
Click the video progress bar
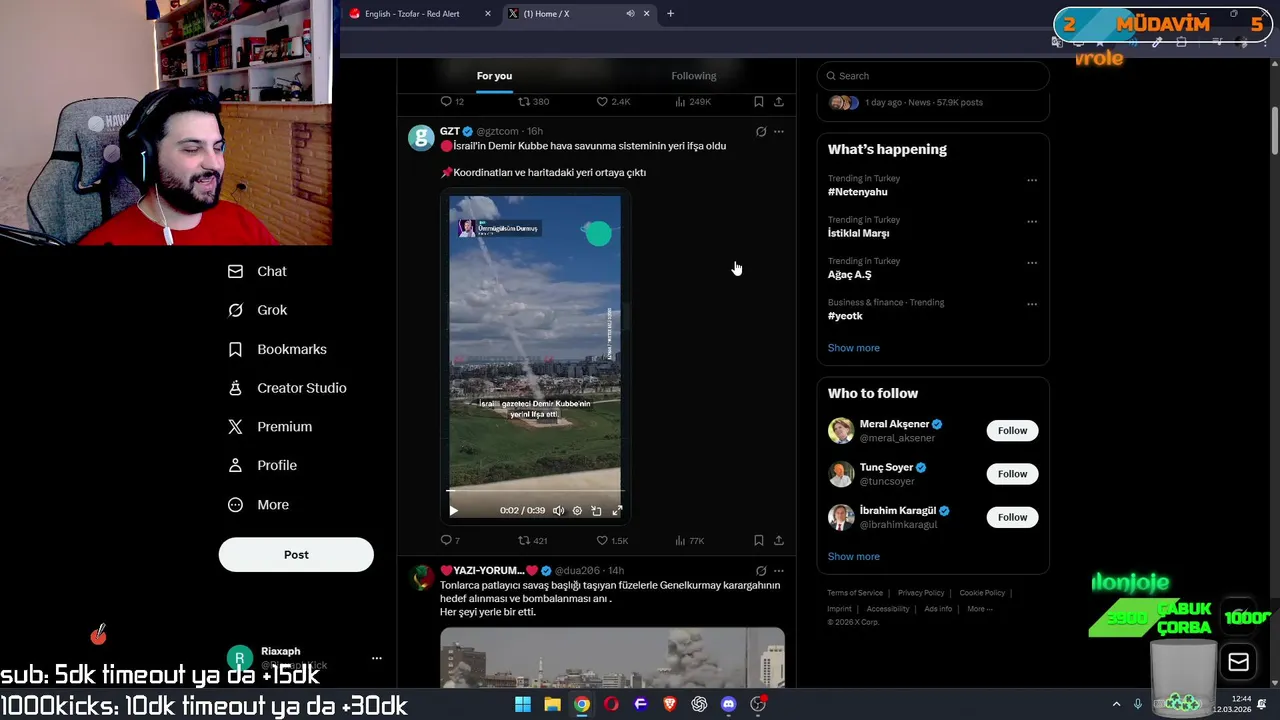(x=535, y=491)
